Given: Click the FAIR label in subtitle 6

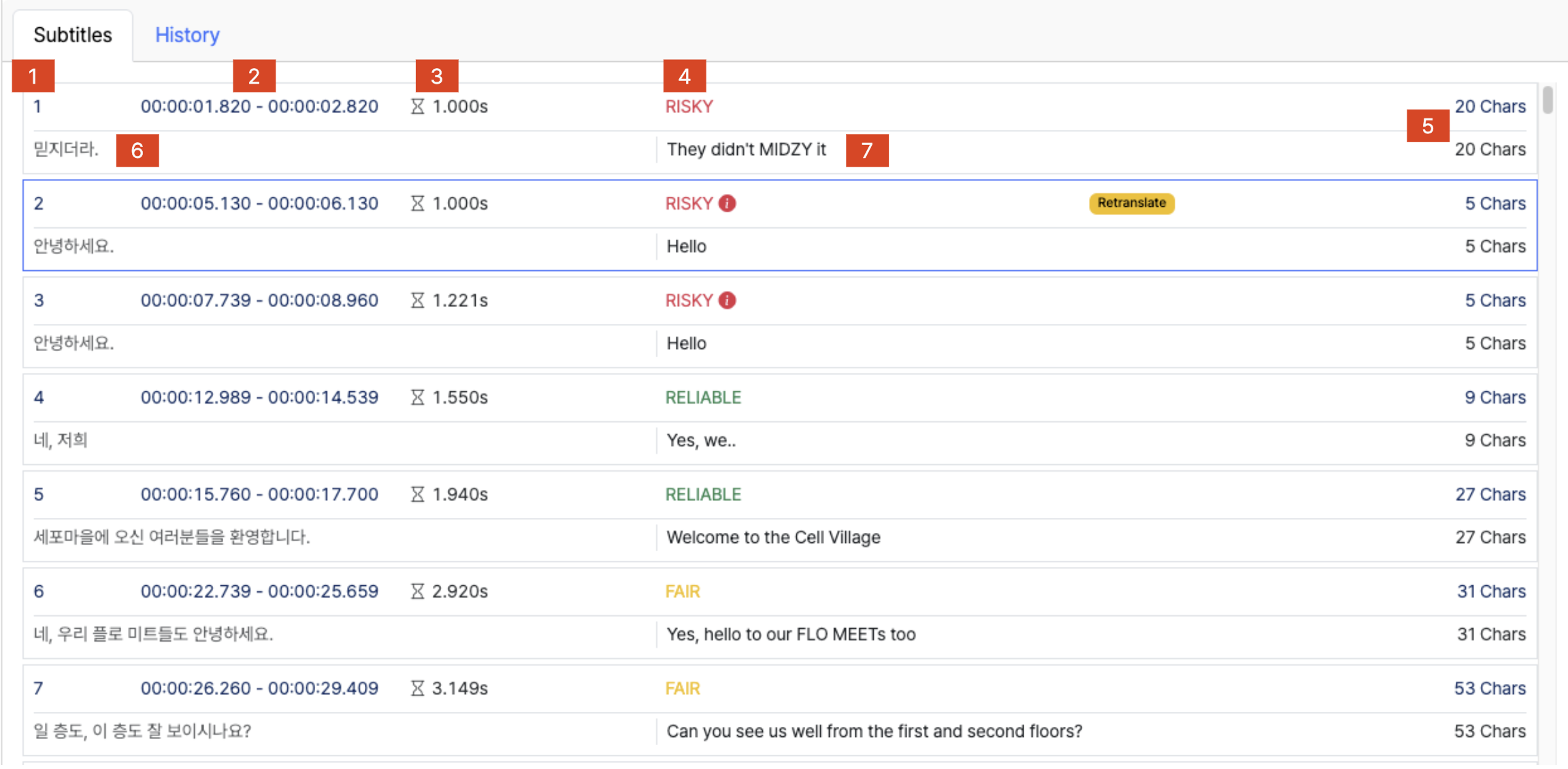Looking at the screenshot, I should pyautogui.click(x=683, y=591).
